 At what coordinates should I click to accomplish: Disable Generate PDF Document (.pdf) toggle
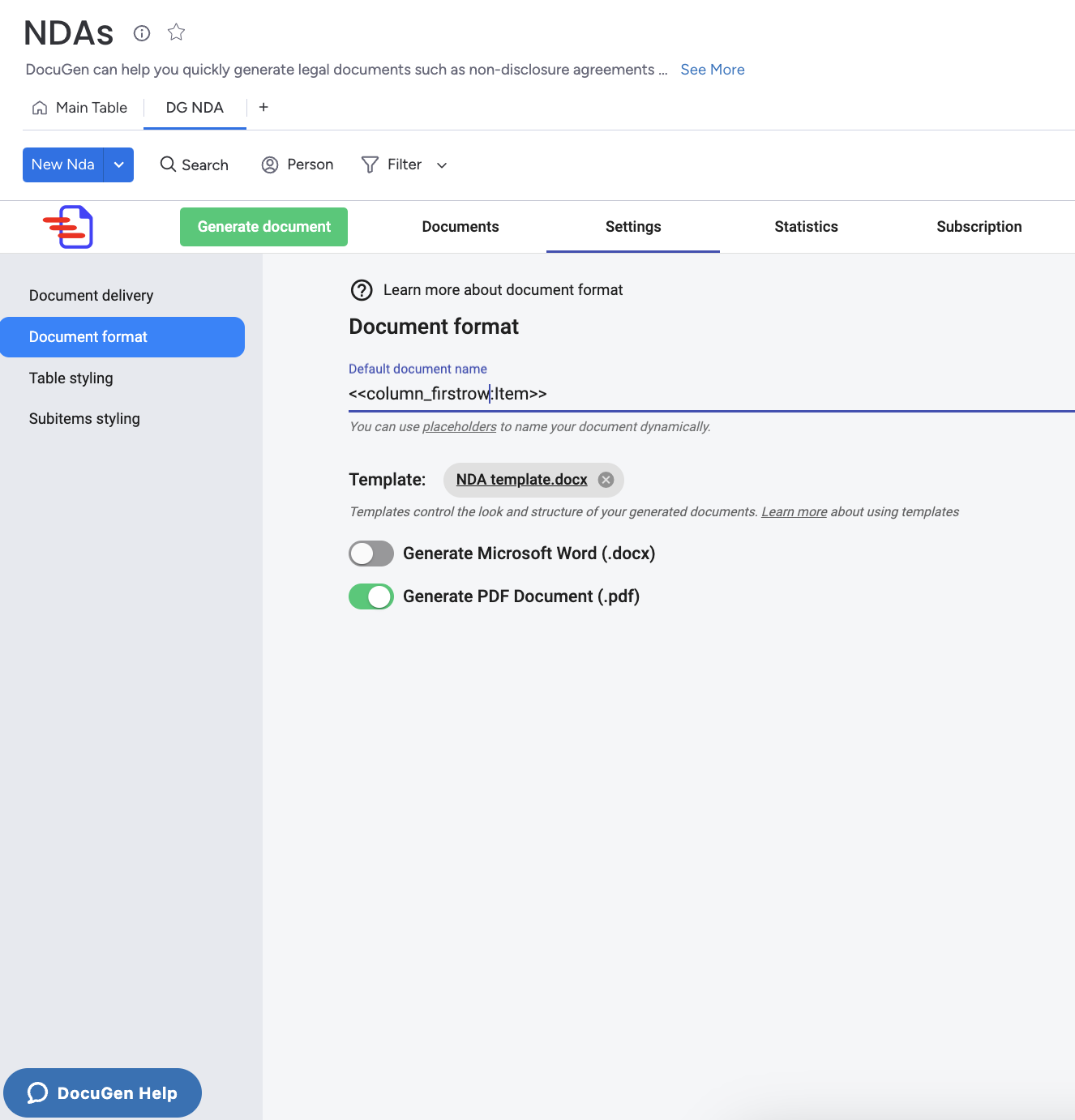(x=371, y=596)
